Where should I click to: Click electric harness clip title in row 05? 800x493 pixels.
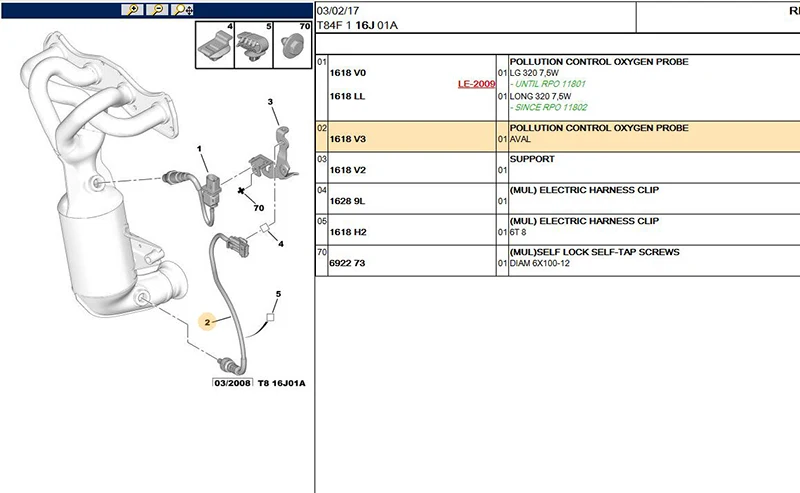tap(584, 221)
